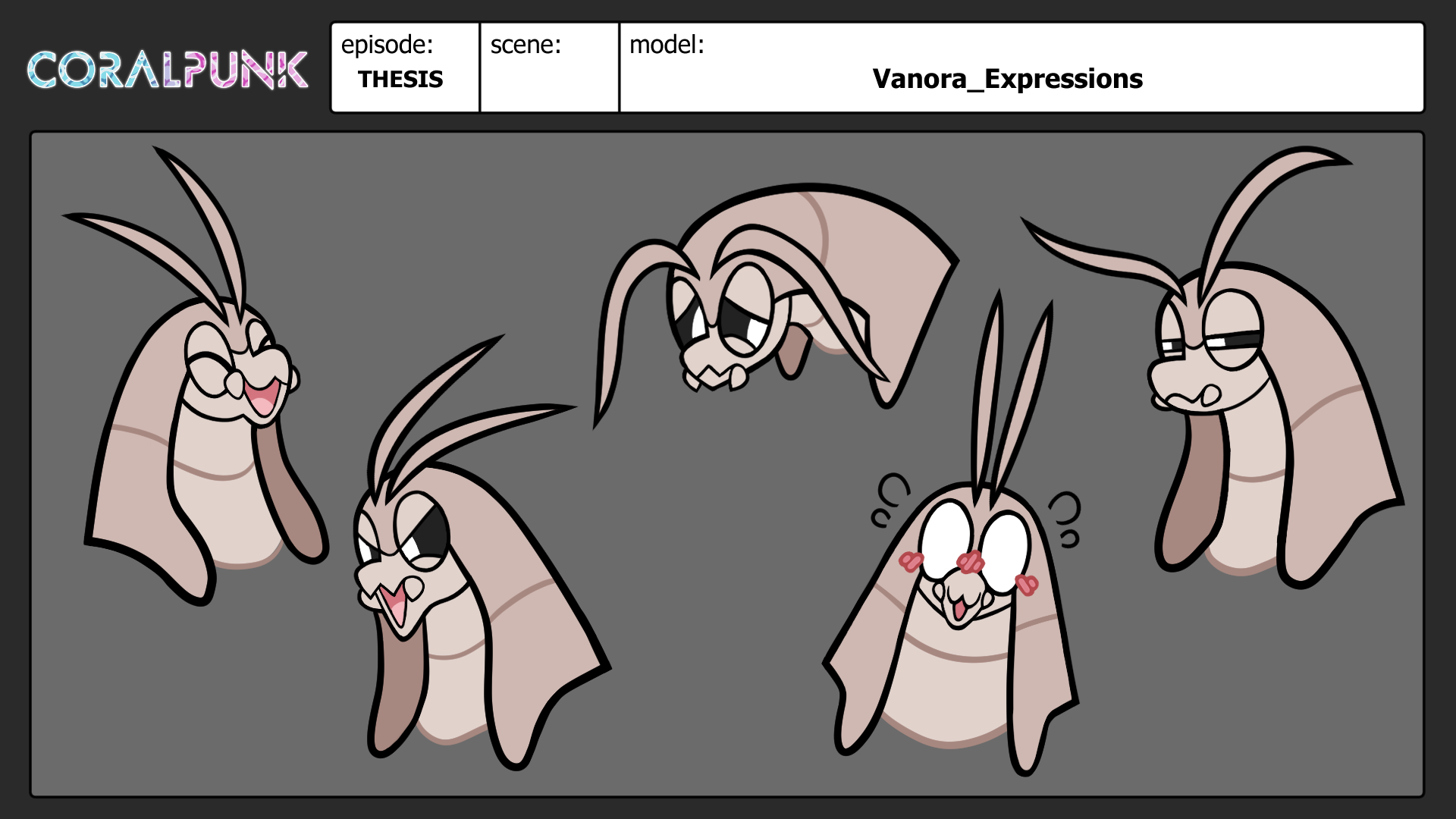1456x819 pixels.
Task: Click the CORALPUNK logo
Action: pyautogui.click(x=168, y=71)
